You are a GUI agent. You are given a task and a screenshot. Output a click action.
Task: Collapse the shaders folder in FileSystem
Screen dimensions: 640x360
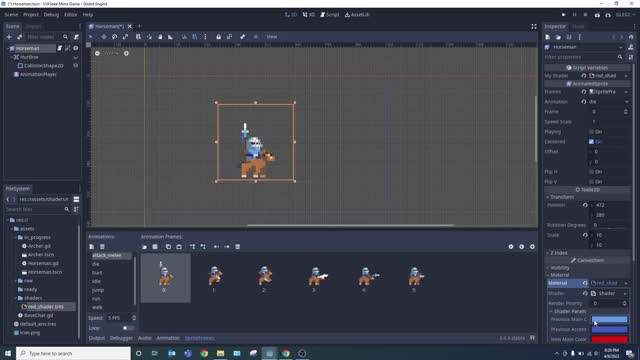(16, 298)
